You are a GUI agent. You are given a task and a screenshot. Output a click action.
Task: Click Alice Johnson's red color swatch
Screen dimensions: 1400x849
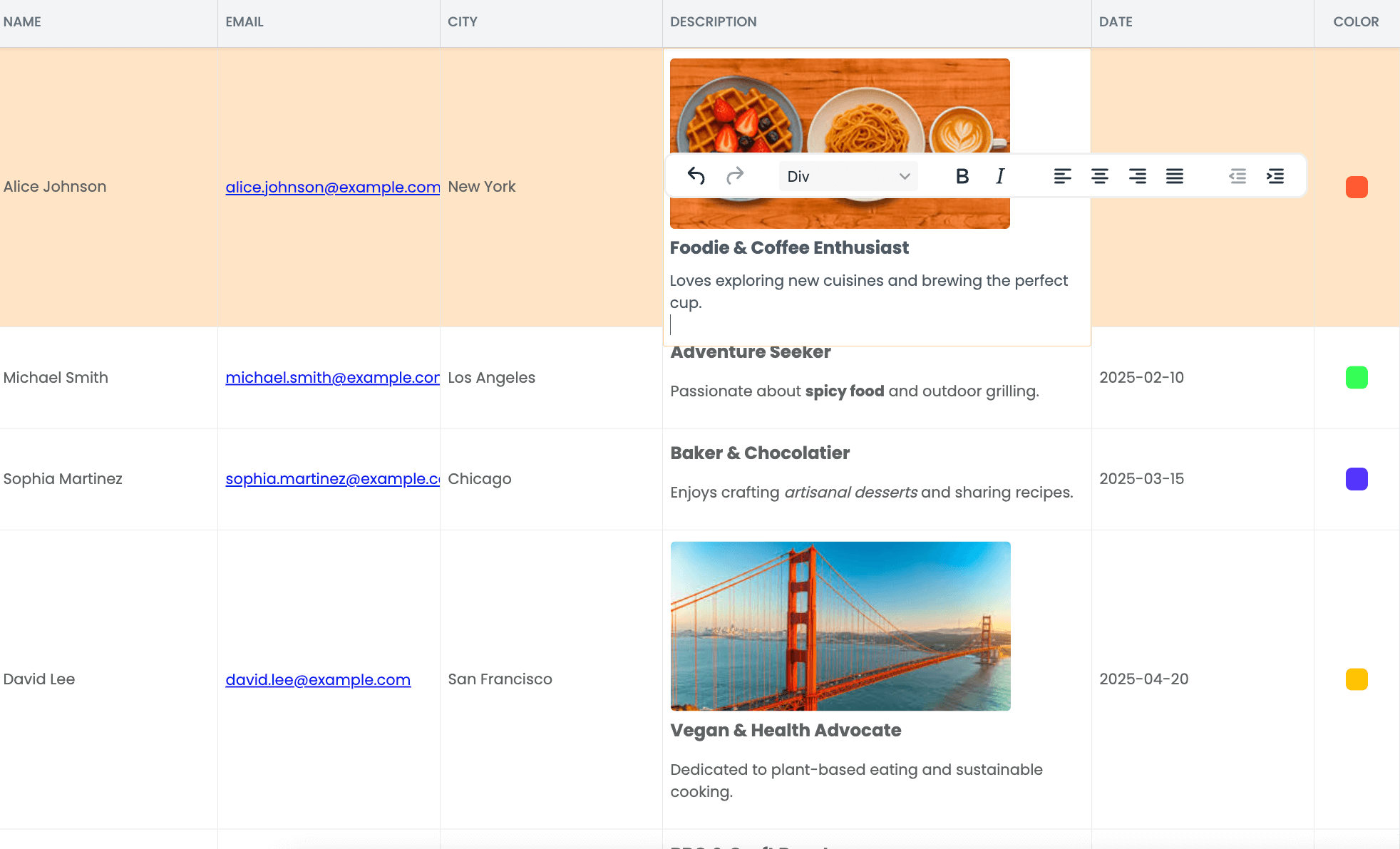tap(1357, 187)
